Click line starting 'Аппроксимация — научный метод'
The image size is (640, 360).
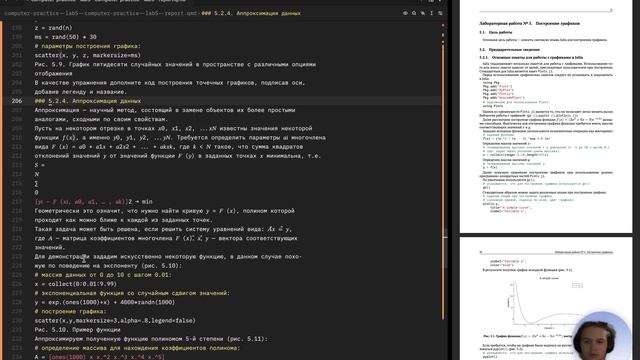point(165,110)
